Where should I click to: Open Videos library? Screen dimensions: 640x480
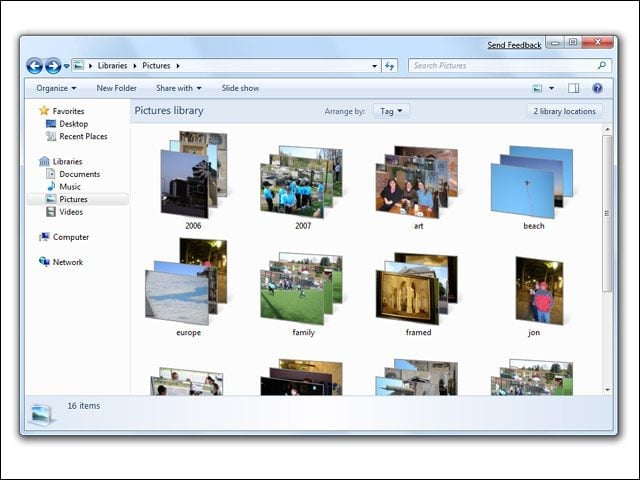tap(71, 212)
